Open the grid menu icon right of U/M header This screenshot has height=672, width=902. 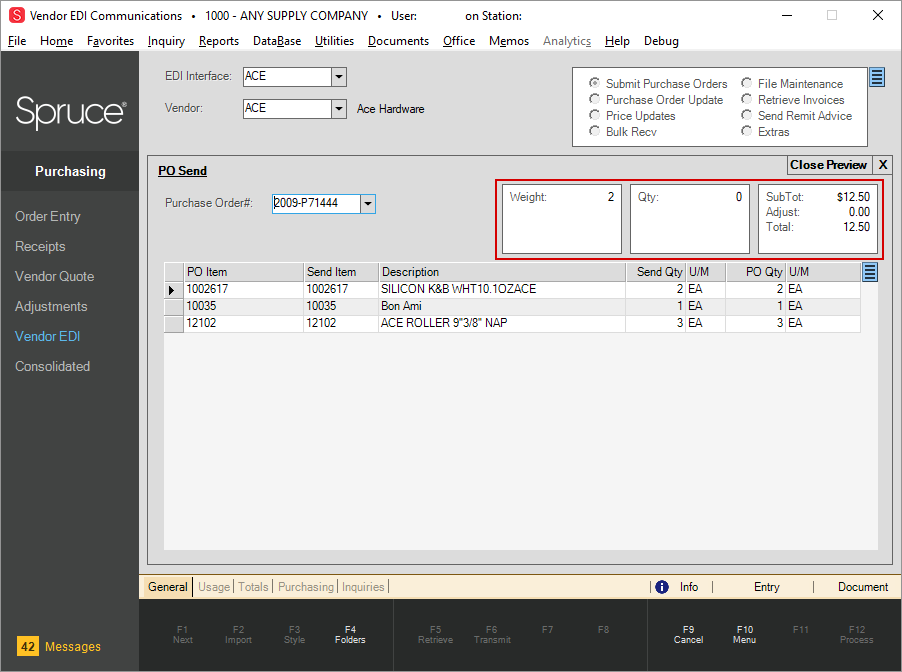(x=870, y=272)
